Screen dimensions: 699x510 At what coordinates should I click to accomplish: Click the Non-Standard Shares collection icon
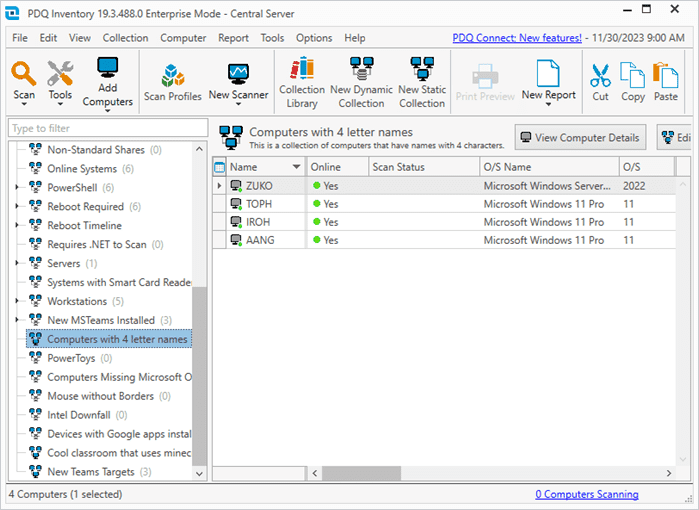click(x=35, y=149)
